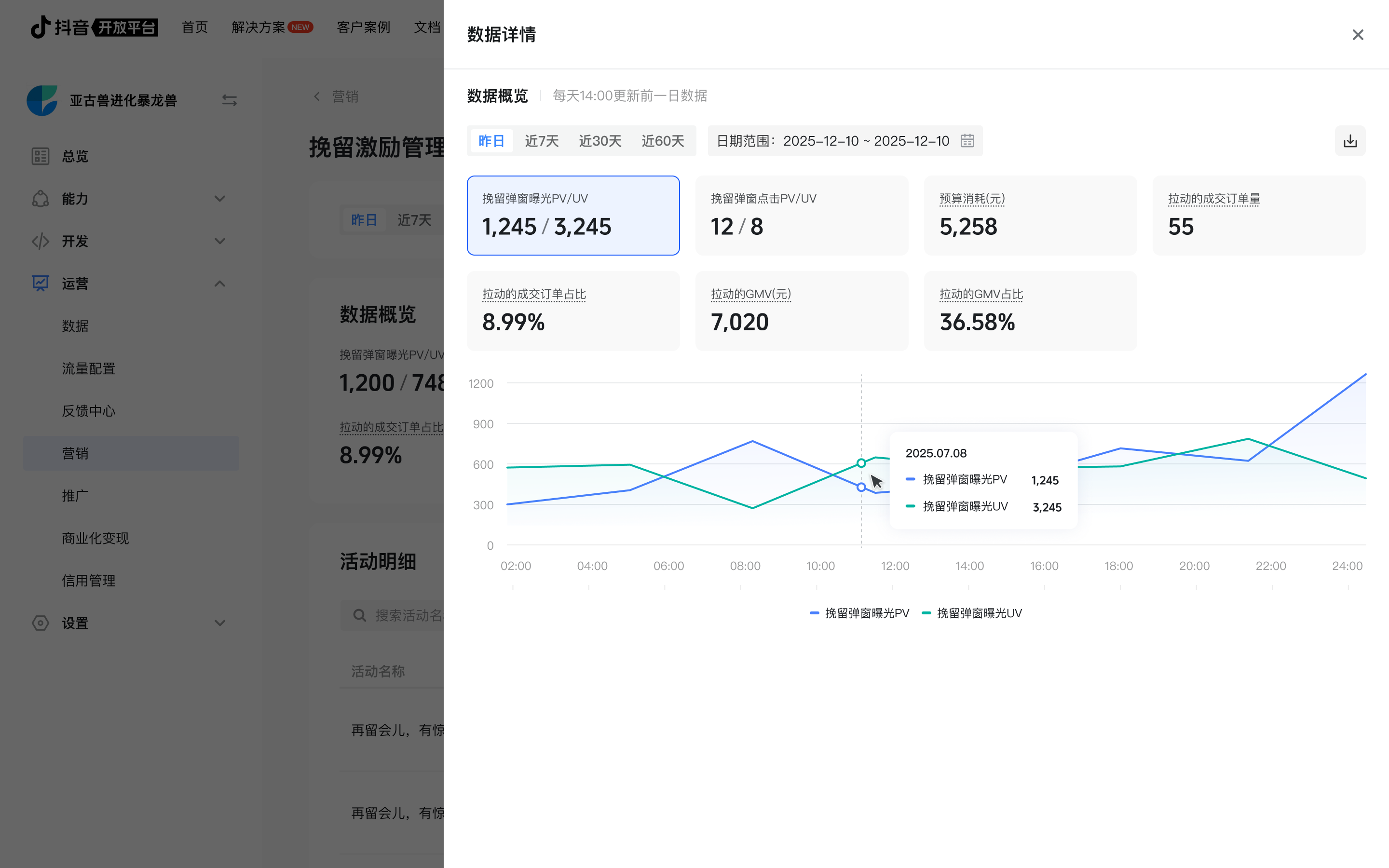
Task: Expand the 能力 menu chevron
Action: 220,199
